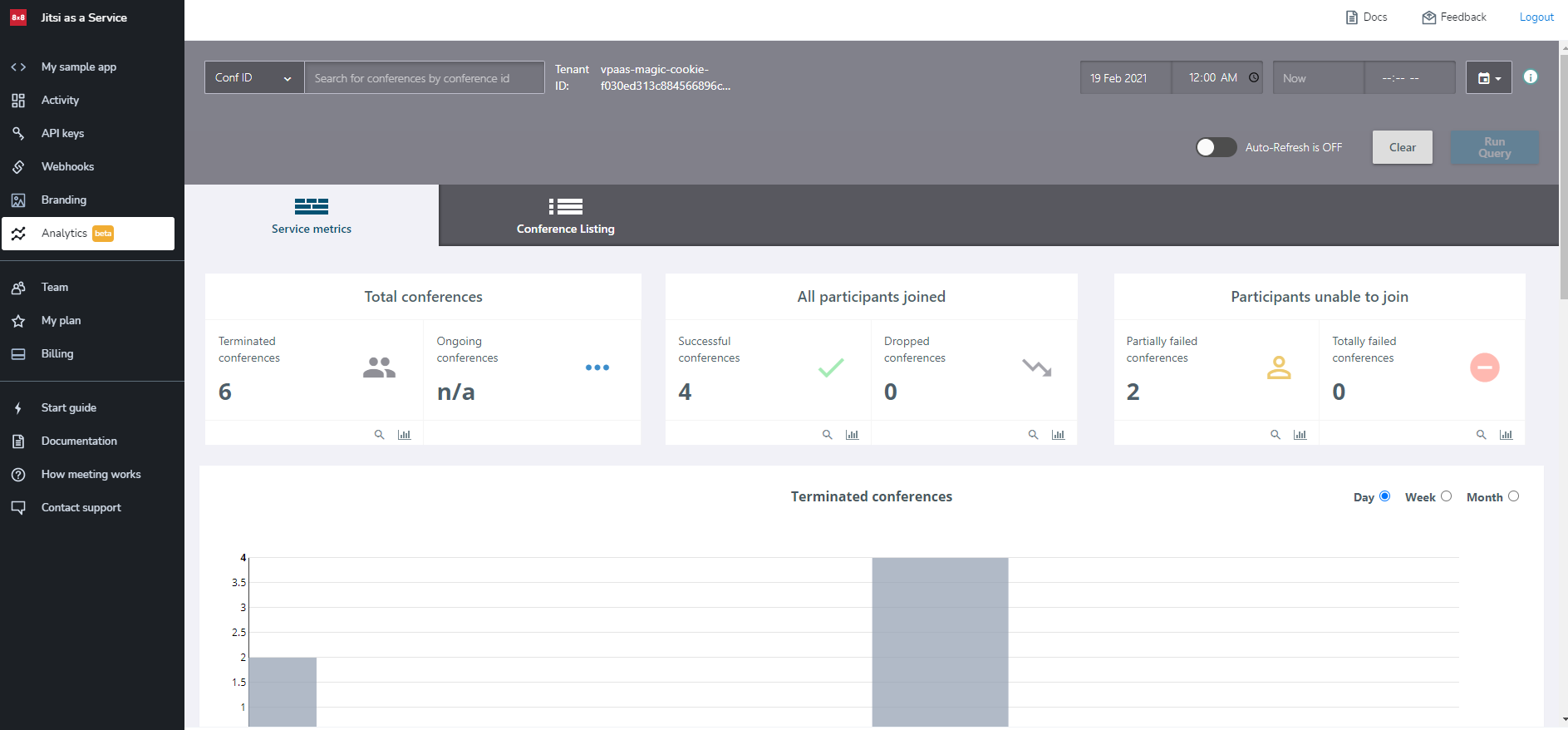Click magnifier under Totally failed conferences
Image resolution: width=1568 pixels, height=730 pixels.
[x=1481, y=434]
